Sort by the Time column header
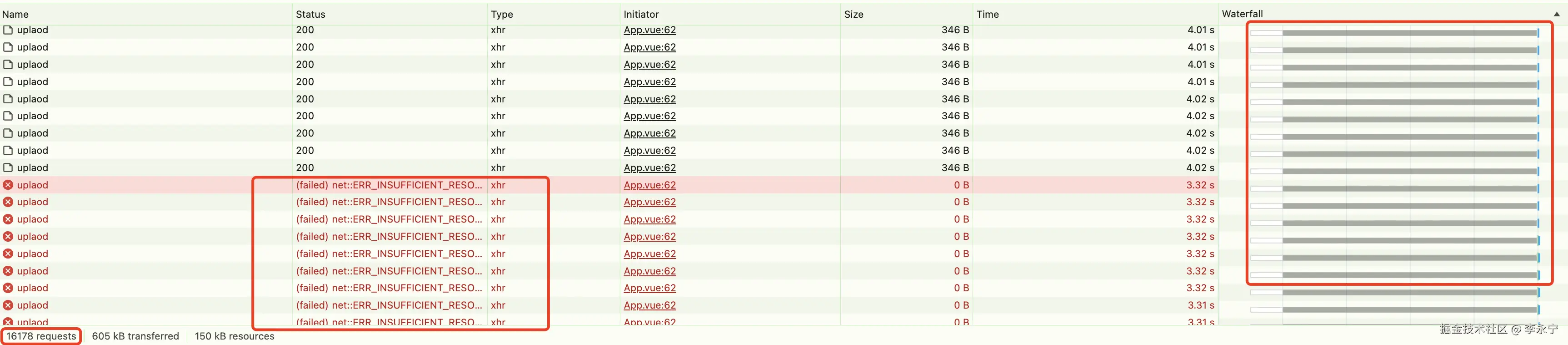Image resolution: width=1568 pixels, height=345 pixels. point(987,14)
